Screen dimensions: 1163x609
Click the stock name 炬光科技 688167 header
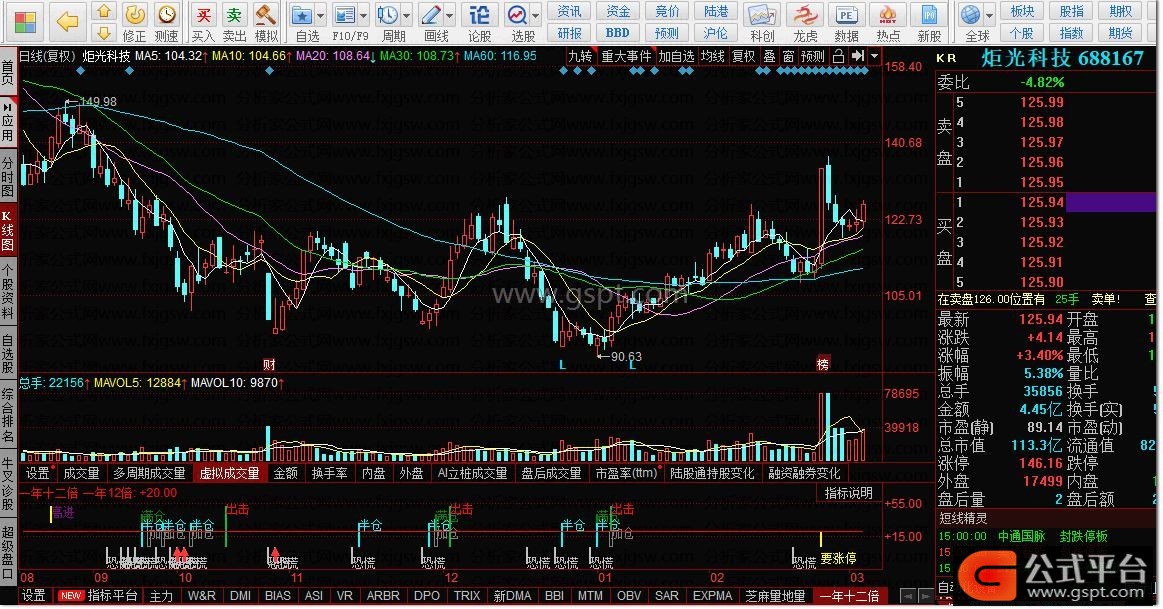[x=1062, y=58]
